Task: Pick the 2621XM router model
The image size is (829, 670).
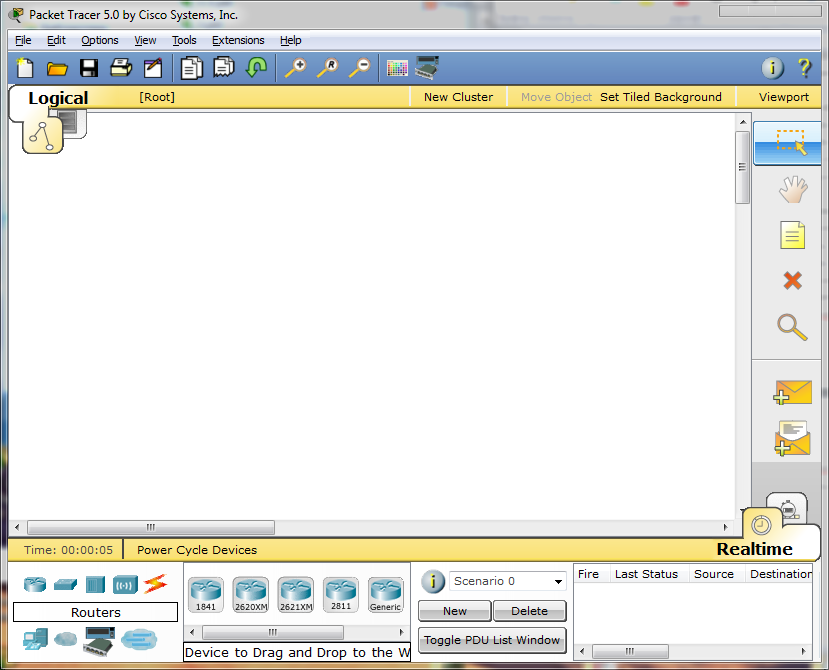Action: [x=296, y=595]
